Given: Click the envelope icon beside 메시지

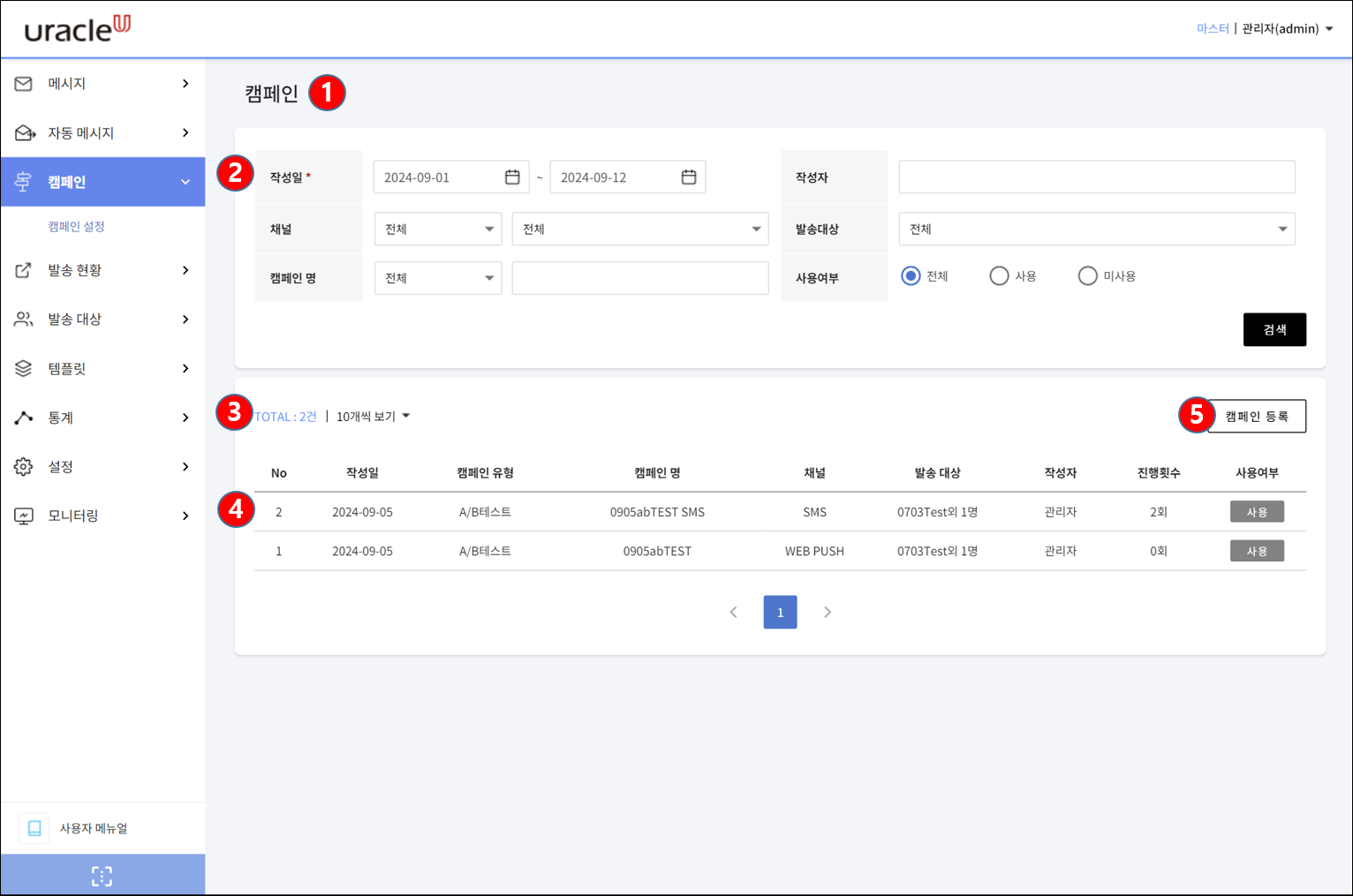Looking at the screenshot, I should (24, 84).
